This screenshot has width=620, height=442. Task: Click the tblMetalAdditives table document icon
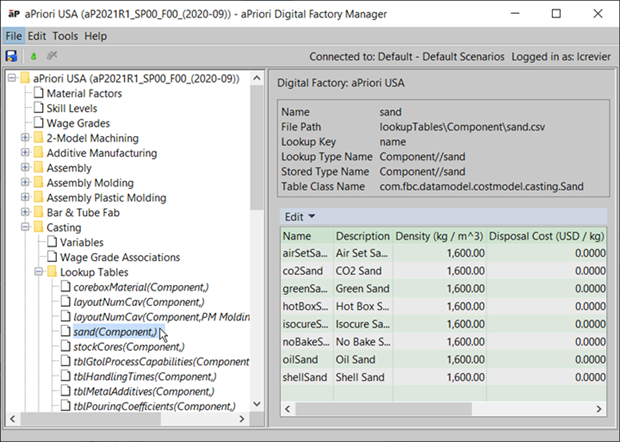(65, 391)
